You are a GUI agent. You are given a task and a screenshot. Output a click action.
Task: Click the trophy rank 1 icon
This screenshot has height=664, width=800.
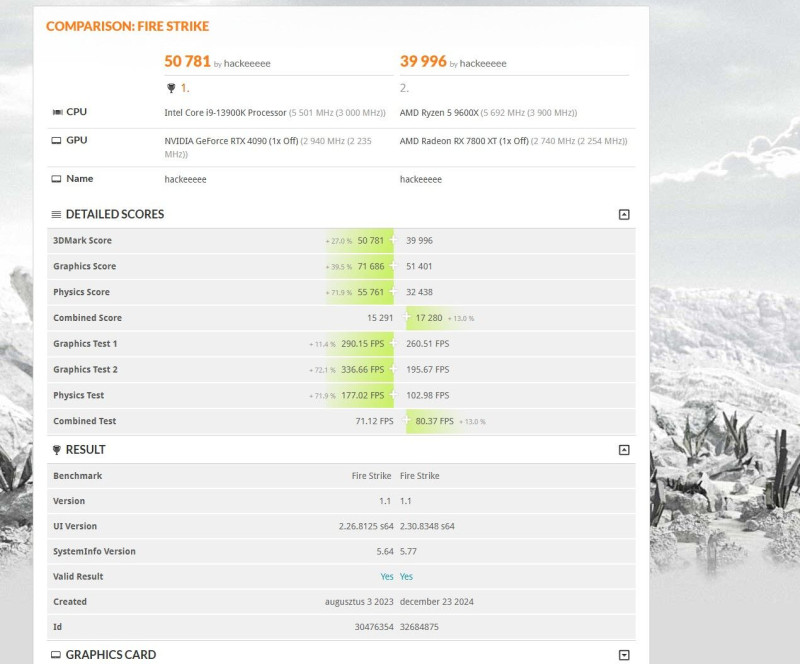pos(171,88)
